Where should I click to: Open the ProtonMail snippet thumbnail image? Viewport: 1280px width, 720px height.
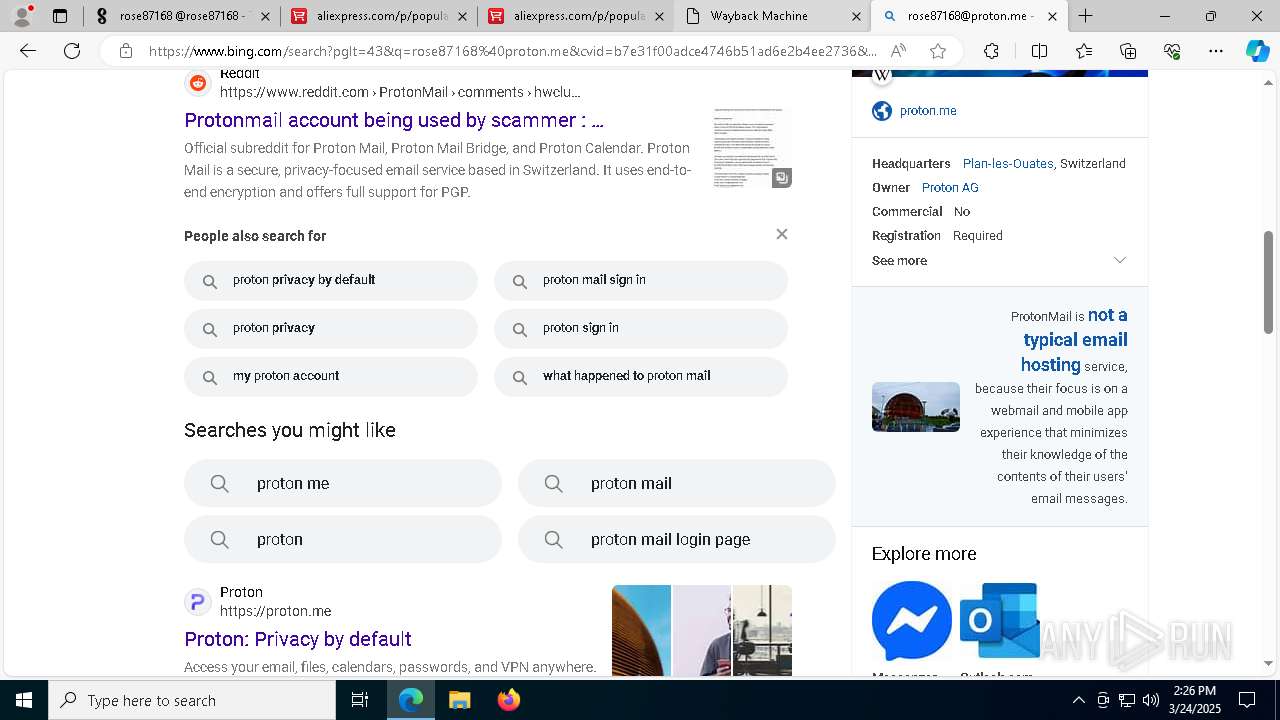pos(915,407)
